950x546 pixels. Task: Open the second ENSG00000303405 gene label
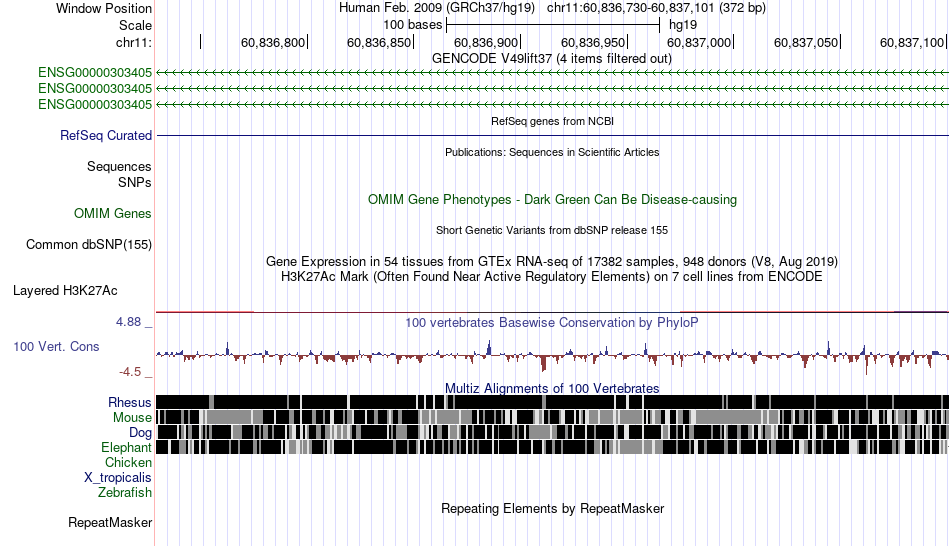pos(95,88)
